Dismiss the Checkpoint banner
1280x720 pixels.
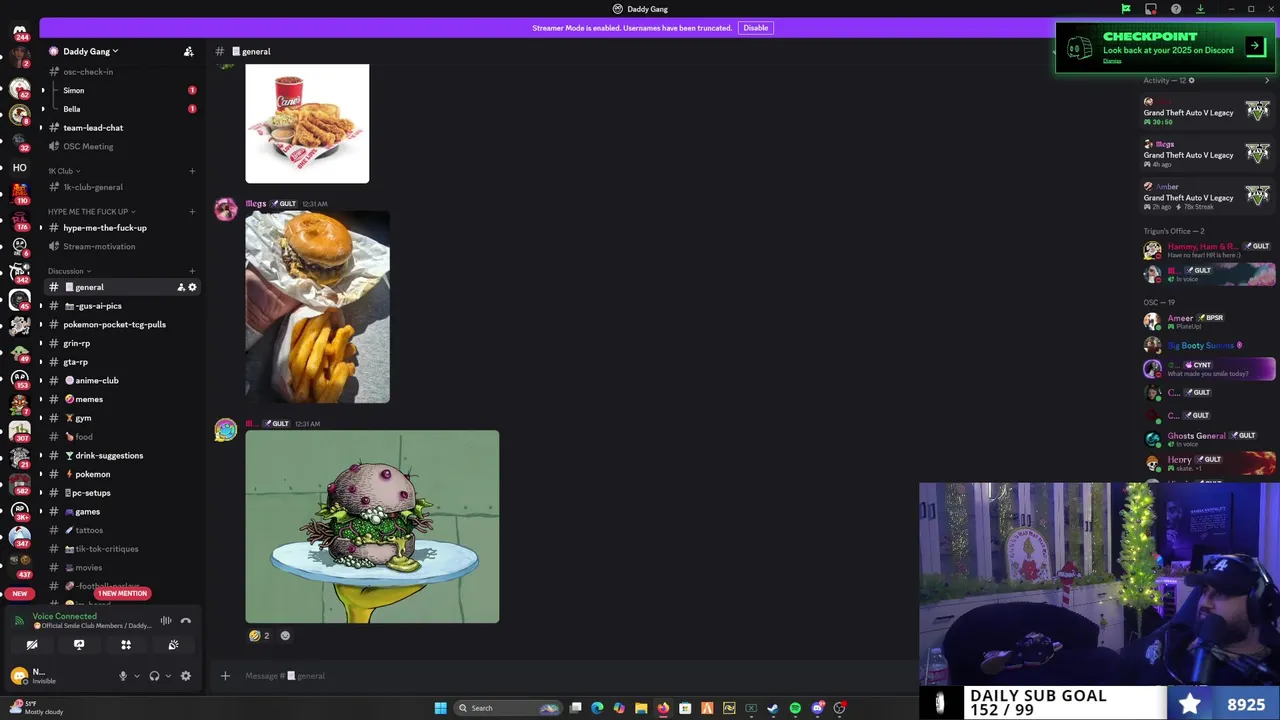(x=1112, y=61)
